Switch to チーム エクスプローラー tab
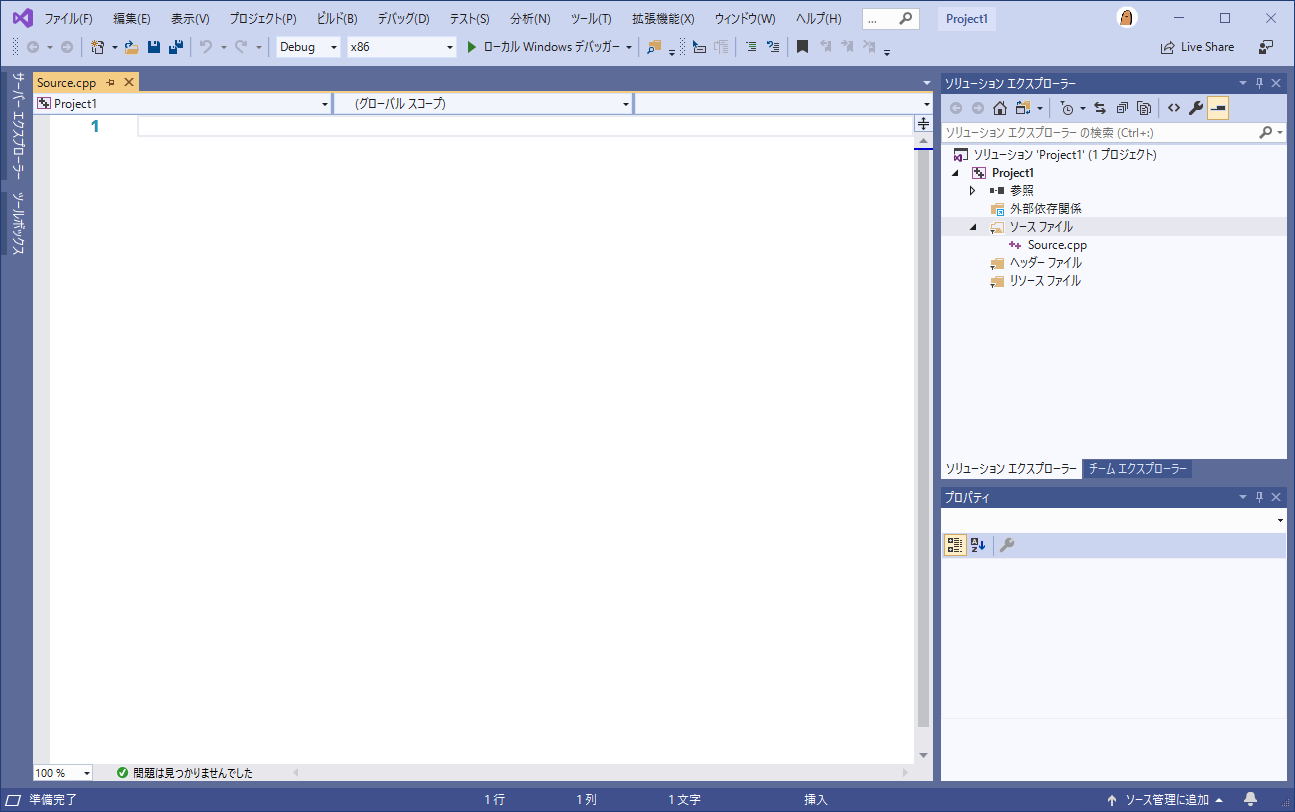 click(1137, 469)
